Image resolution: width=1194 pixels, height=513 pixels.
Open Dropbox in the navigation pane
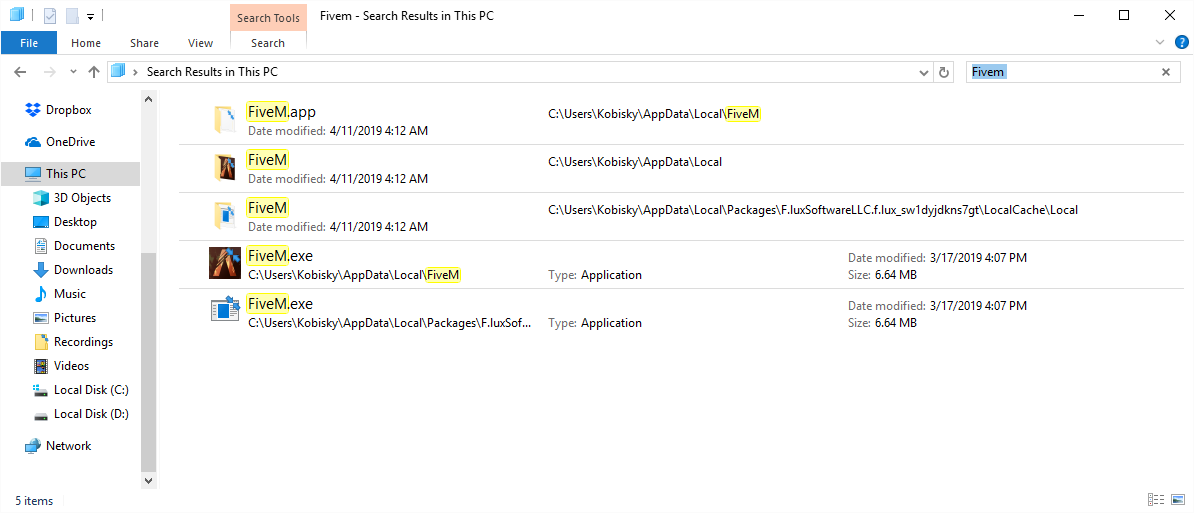click(58, 110)
